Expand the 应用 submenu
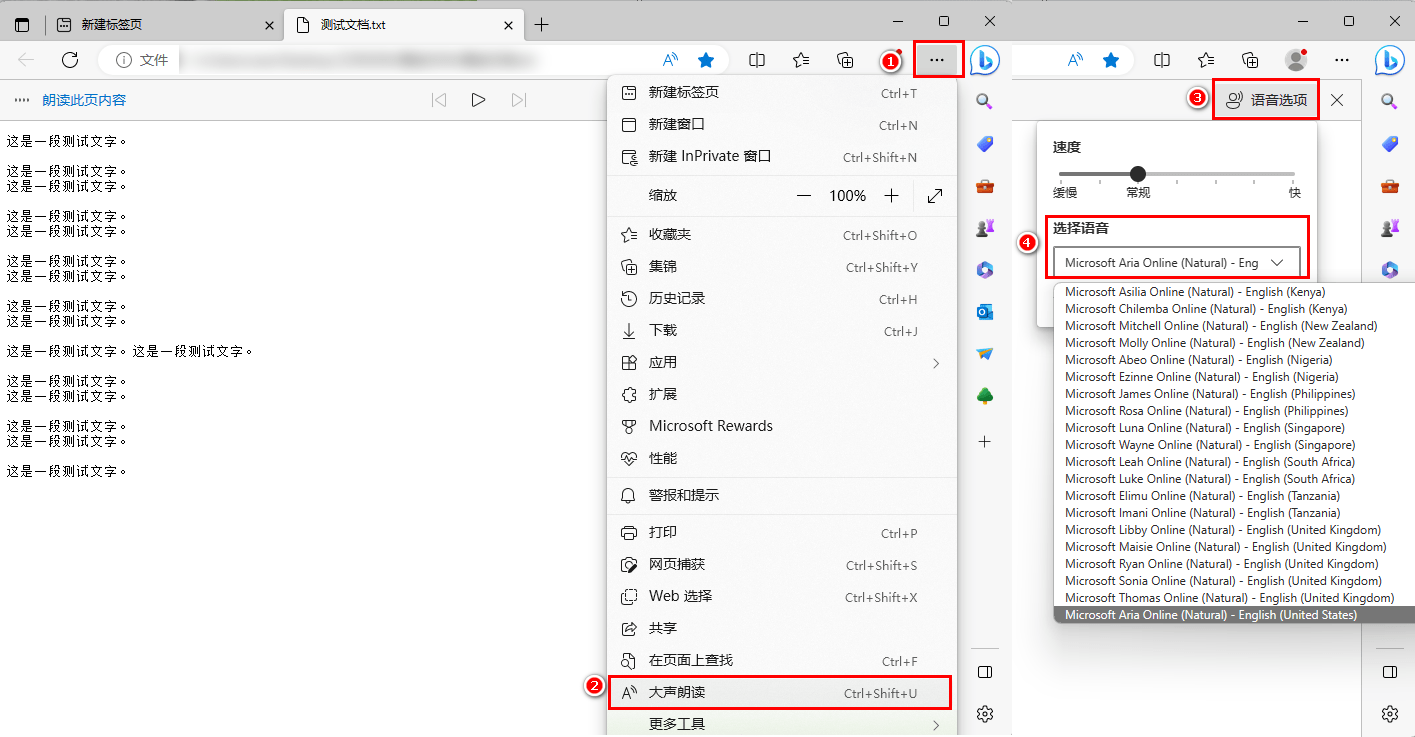 click(x=780, y=362)
